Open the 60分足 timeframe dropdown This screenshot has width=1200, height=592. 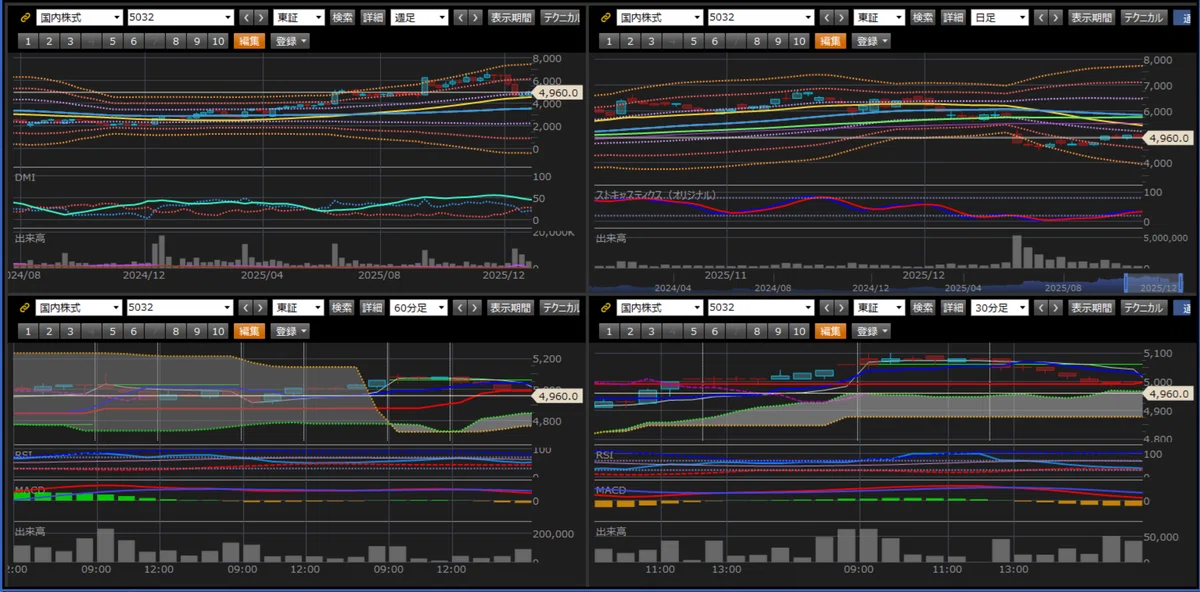419,308
